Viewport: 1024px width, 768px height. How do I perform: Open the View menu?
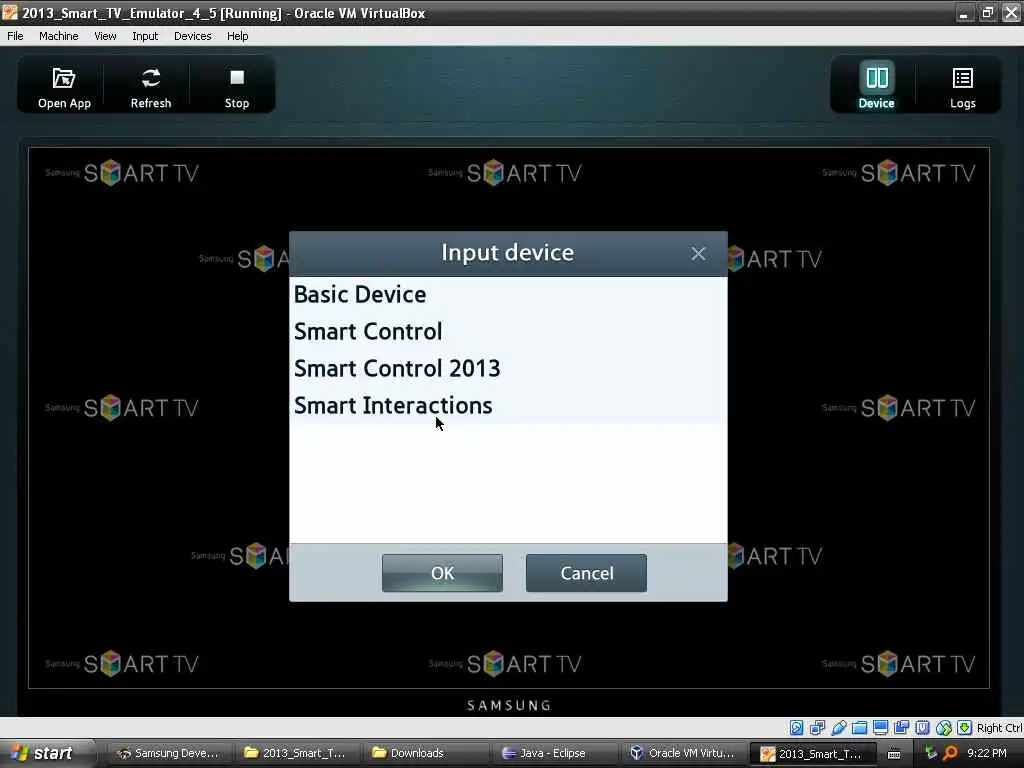[x=105, y=36]
